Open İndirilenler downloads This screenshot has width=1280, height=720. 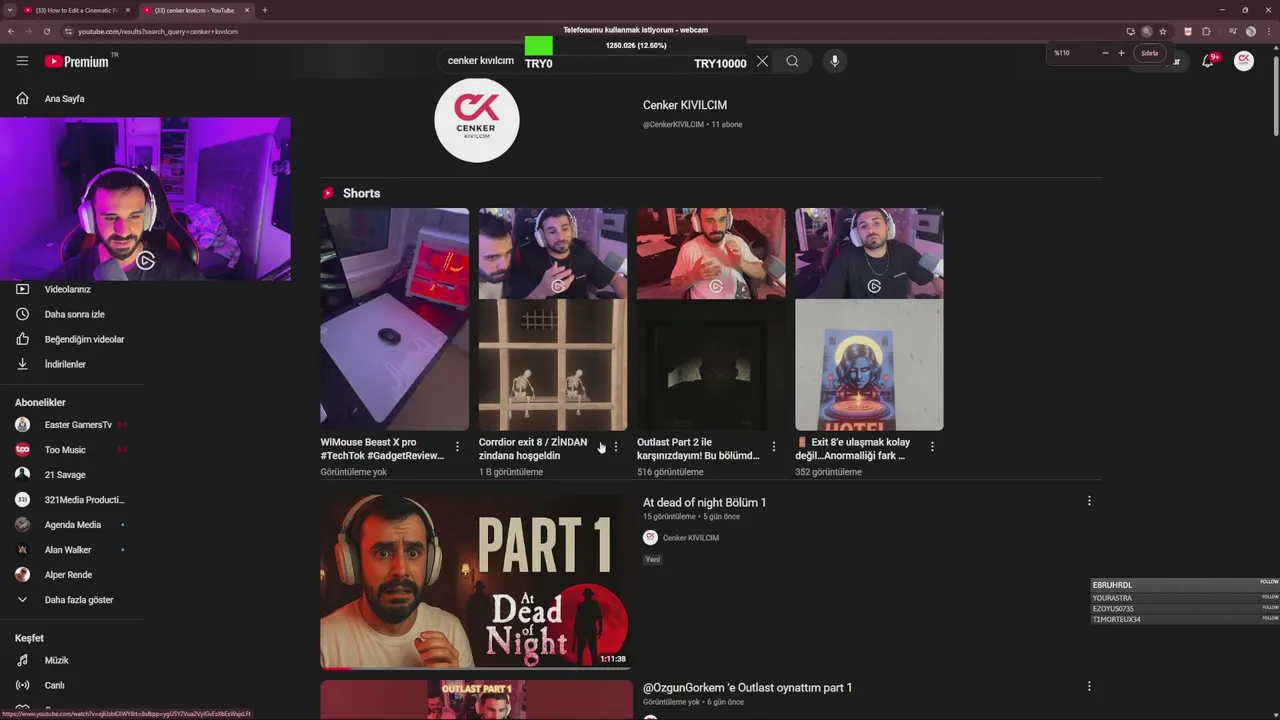[65, 364]
